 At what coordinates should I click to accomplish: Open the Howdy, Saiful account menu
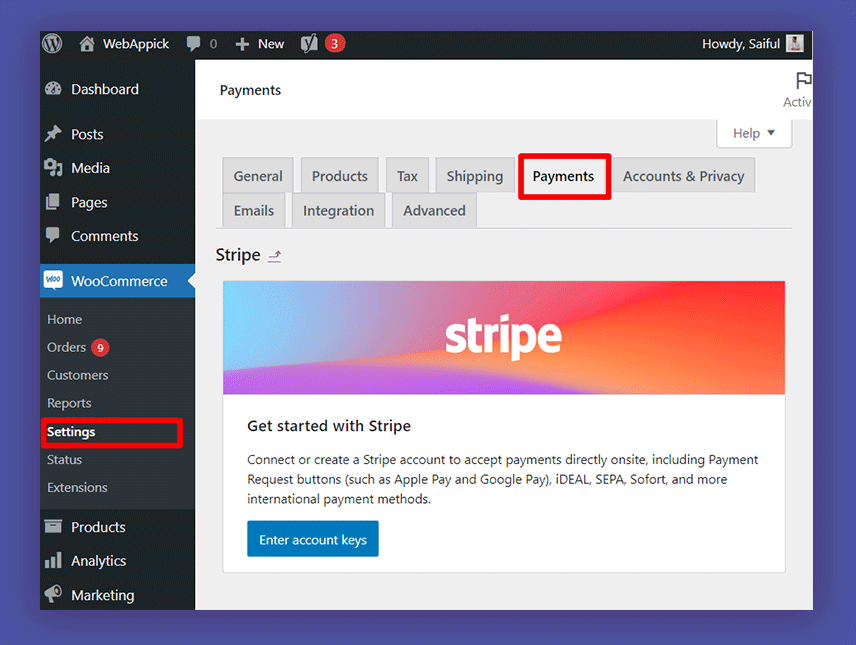(x=741, y=44)
